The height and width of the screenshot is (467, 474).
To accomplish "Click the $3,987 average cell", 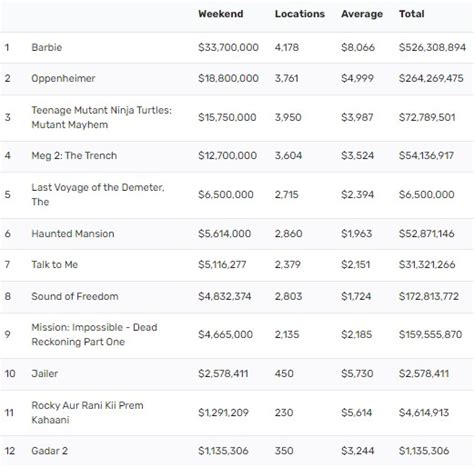I will pyautogui.click(x=357, y=117).
